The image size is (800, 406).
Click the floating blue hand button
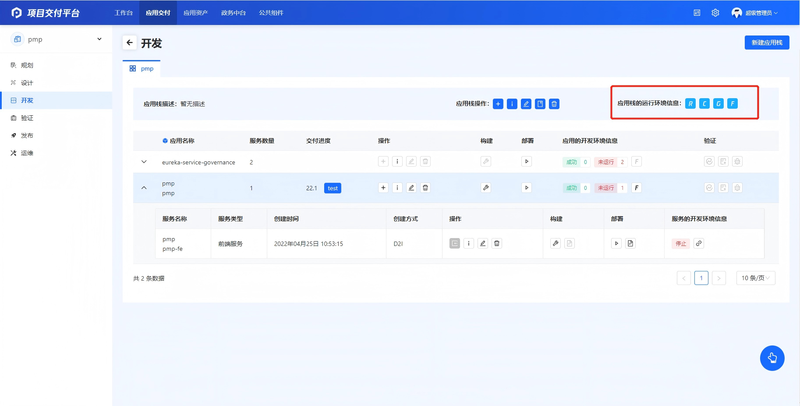[x=771, y=358]
